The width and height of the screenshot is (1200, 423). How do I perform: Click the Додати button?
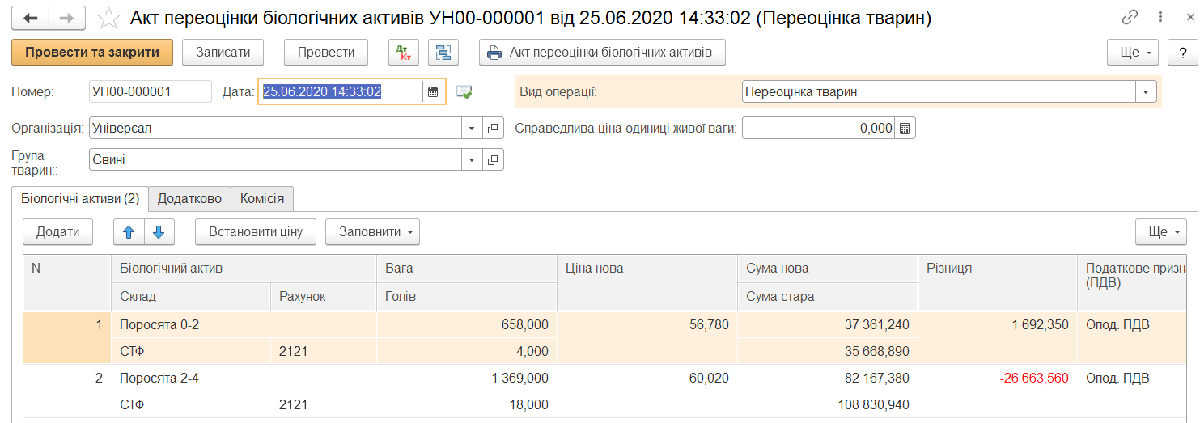coord(57,232)
